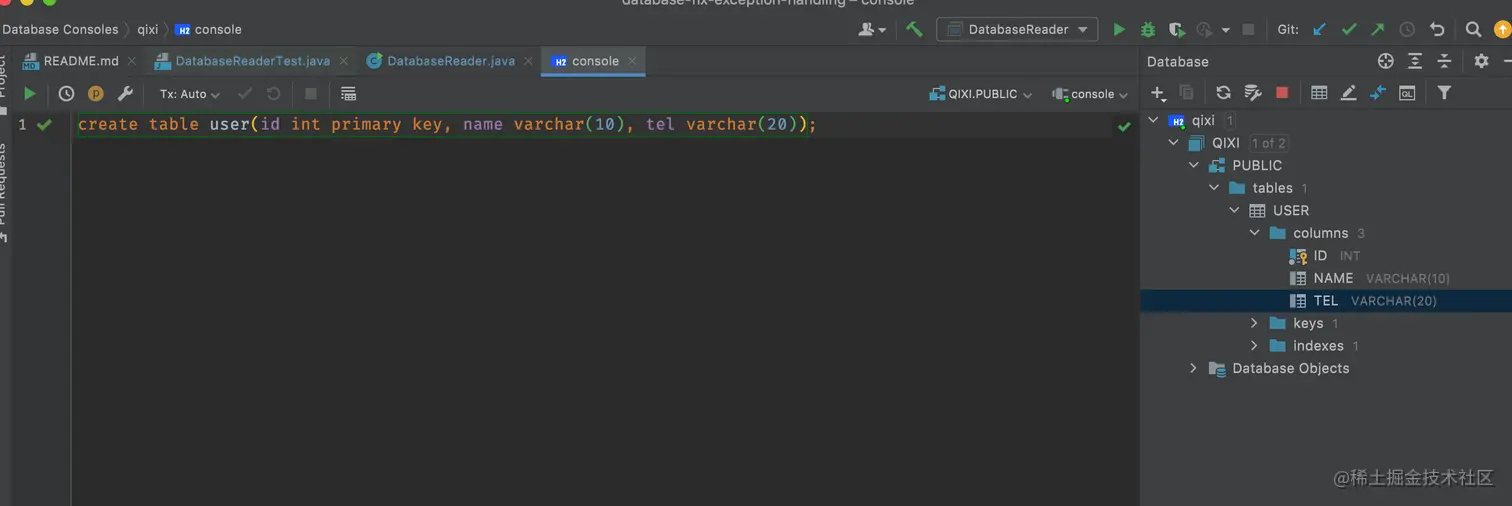The image size is (1512, 506).
Task: Toggle in-editor results table icon
Action: click(348, 93)
